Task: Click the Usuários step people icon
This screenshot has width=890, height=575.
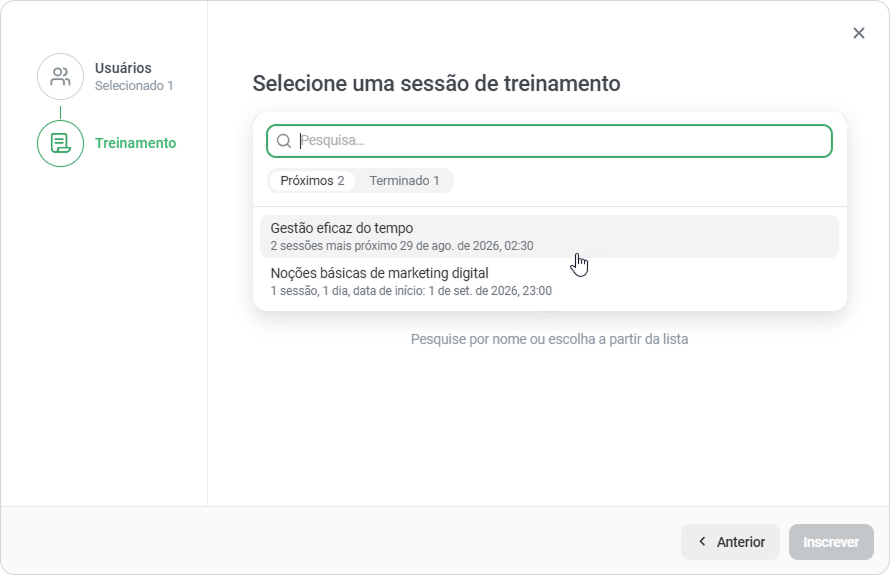Action: point(60,77)
